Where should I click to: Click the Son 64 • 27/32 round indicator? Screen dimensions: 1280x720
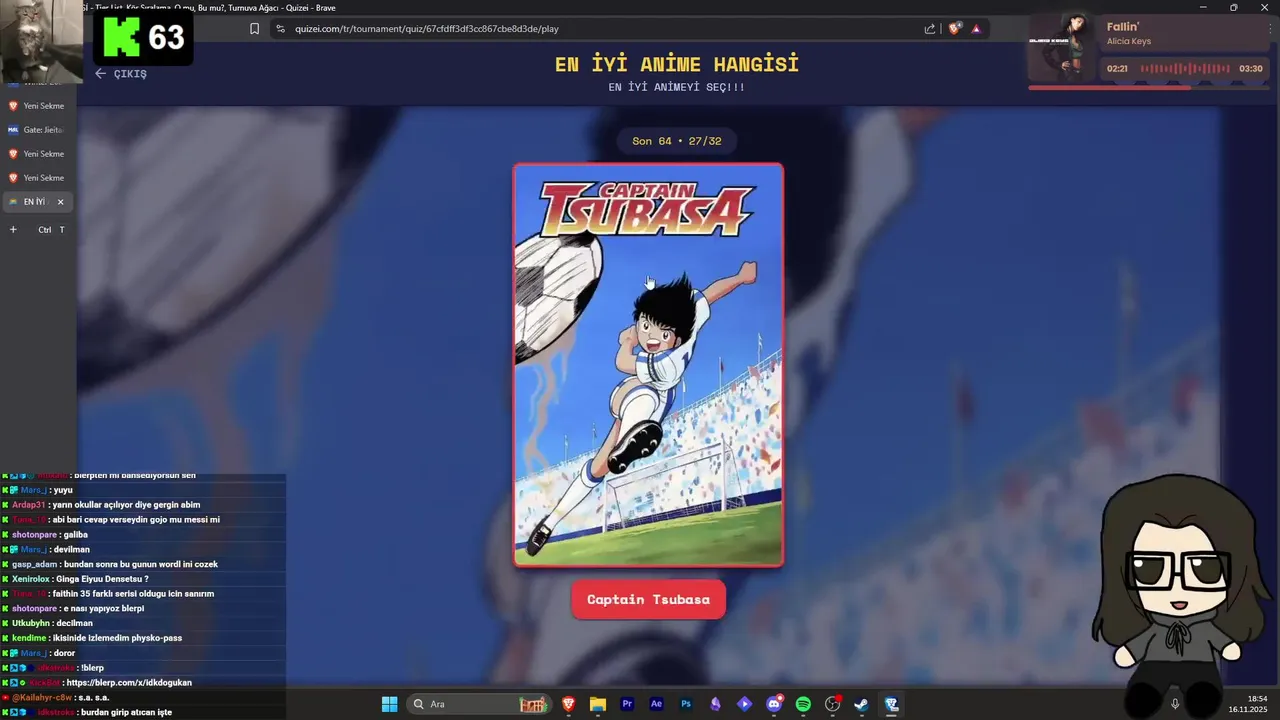(676, 141)
